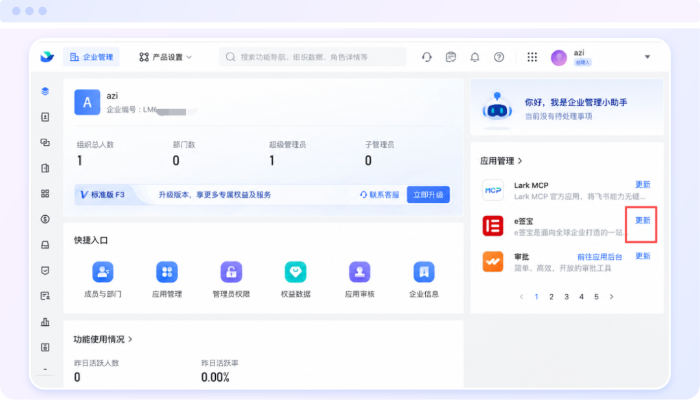Click the 联系客服 link
Image resolution: width=700 pixels, height=405 pixels.
point(379,195)
